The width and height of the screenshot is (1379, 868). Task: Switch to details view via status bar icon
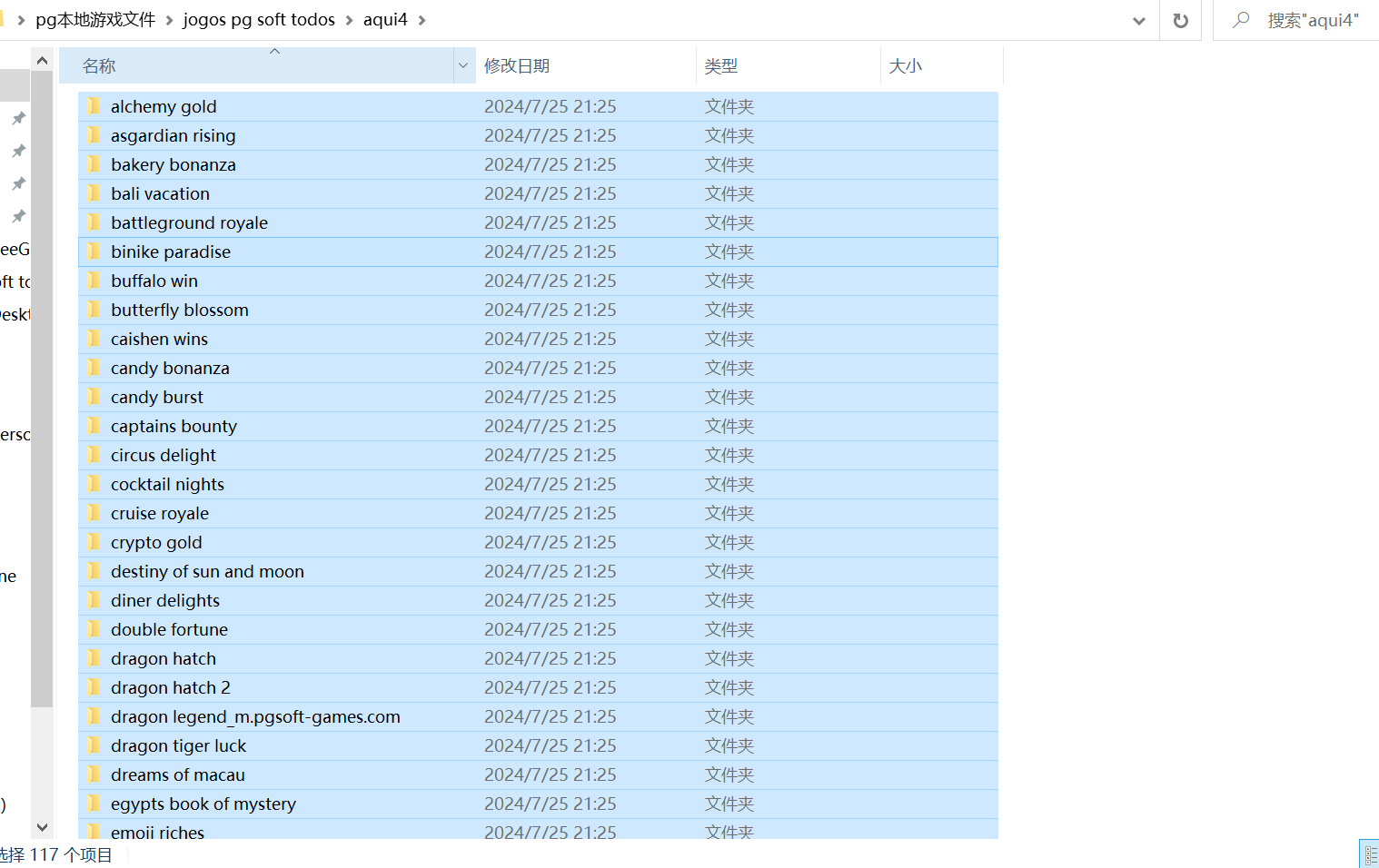(x=1370, y=854)
